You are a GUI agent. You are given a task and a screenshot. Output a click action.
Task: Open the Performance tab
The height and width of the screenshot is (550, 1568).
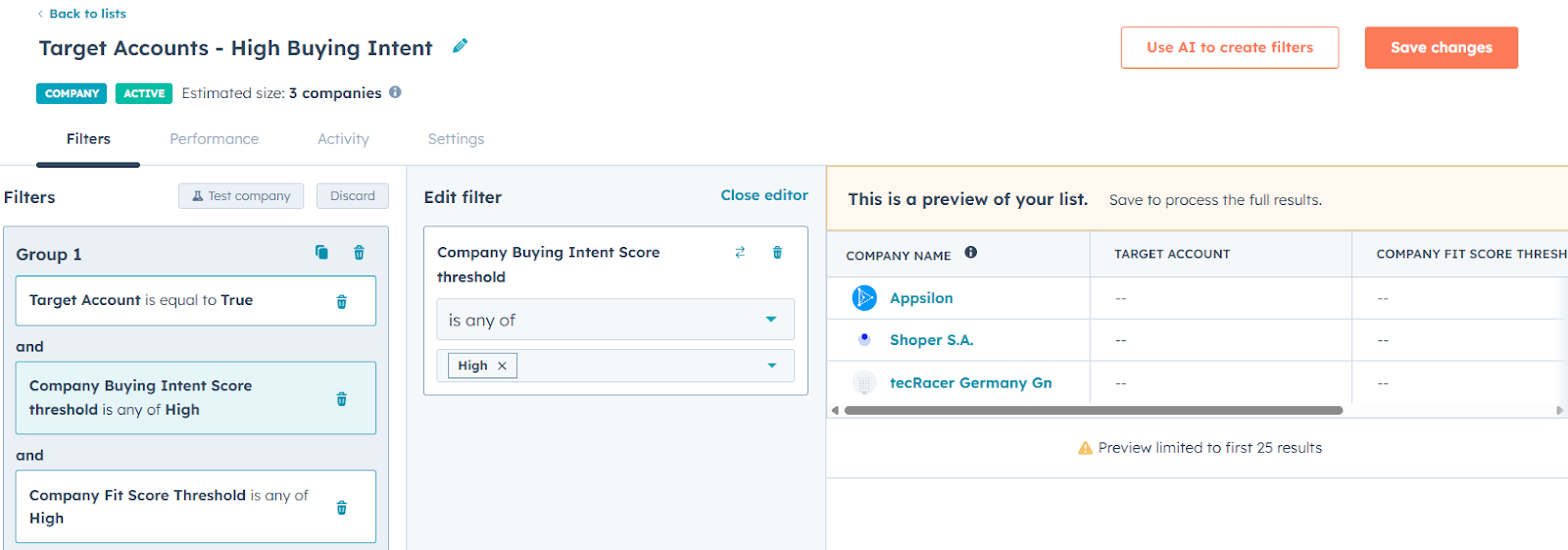[215, 139]
